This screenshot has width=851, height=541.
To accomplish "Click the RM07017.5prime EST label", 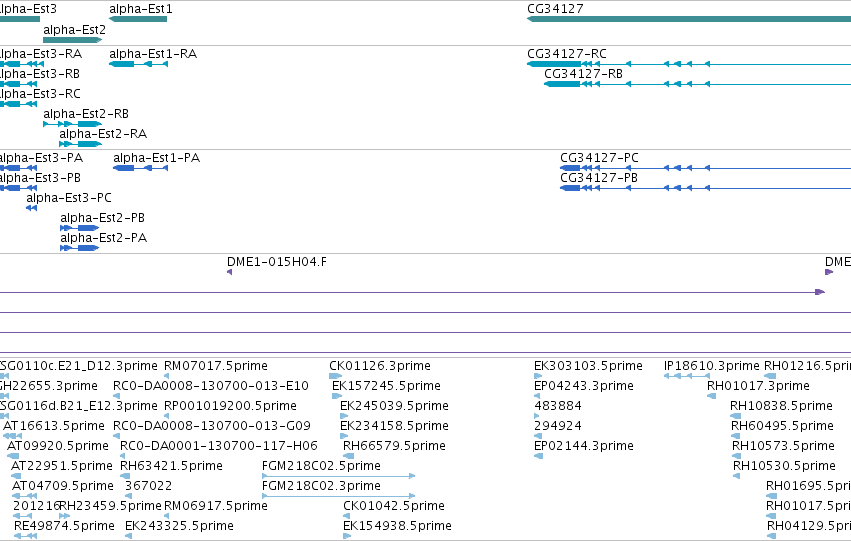I will 216,366.
